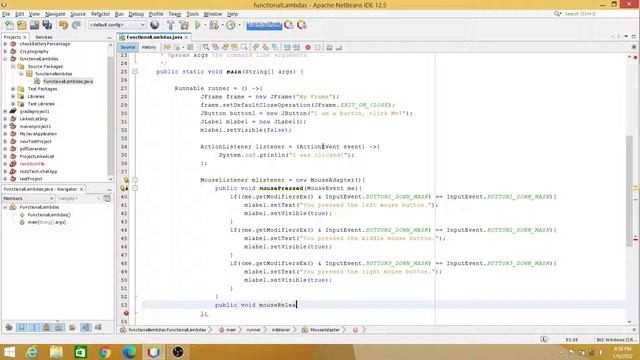
Task: Expand the pdfGenerator project node
Action: 5,149
